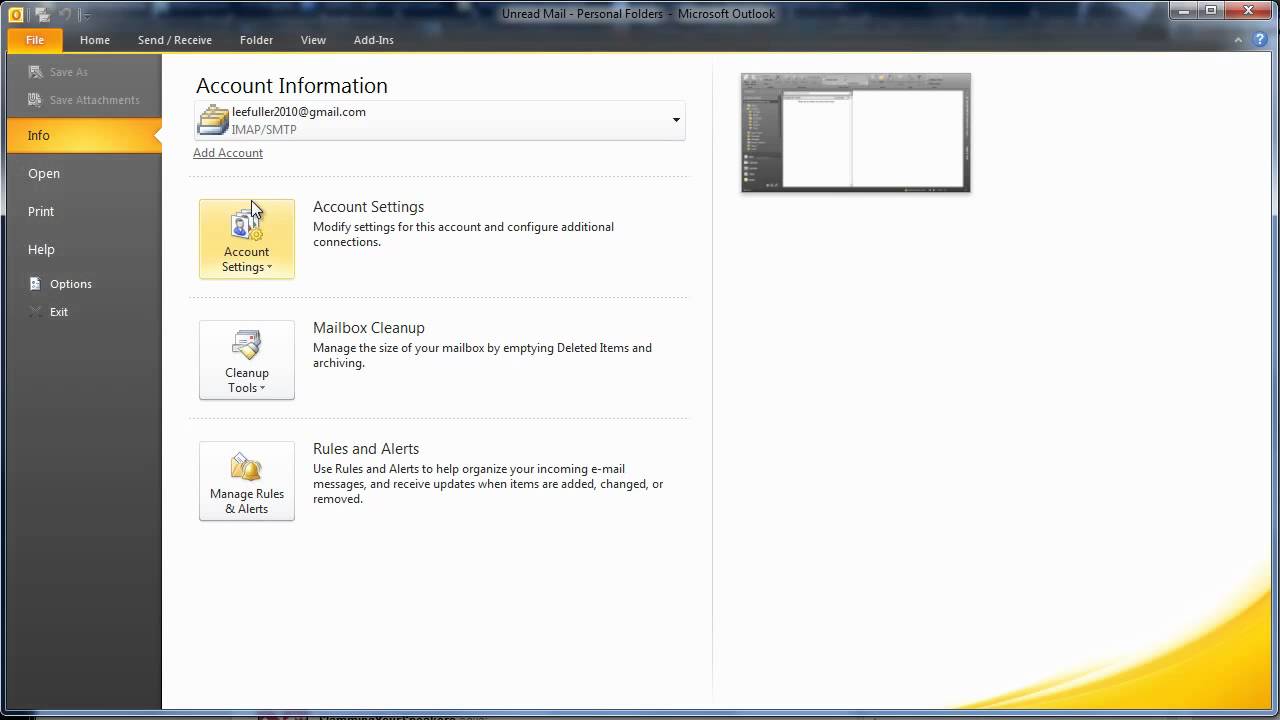
Task: Click the Outlook window preview thumbnail
Action: (x=856, y=132)
